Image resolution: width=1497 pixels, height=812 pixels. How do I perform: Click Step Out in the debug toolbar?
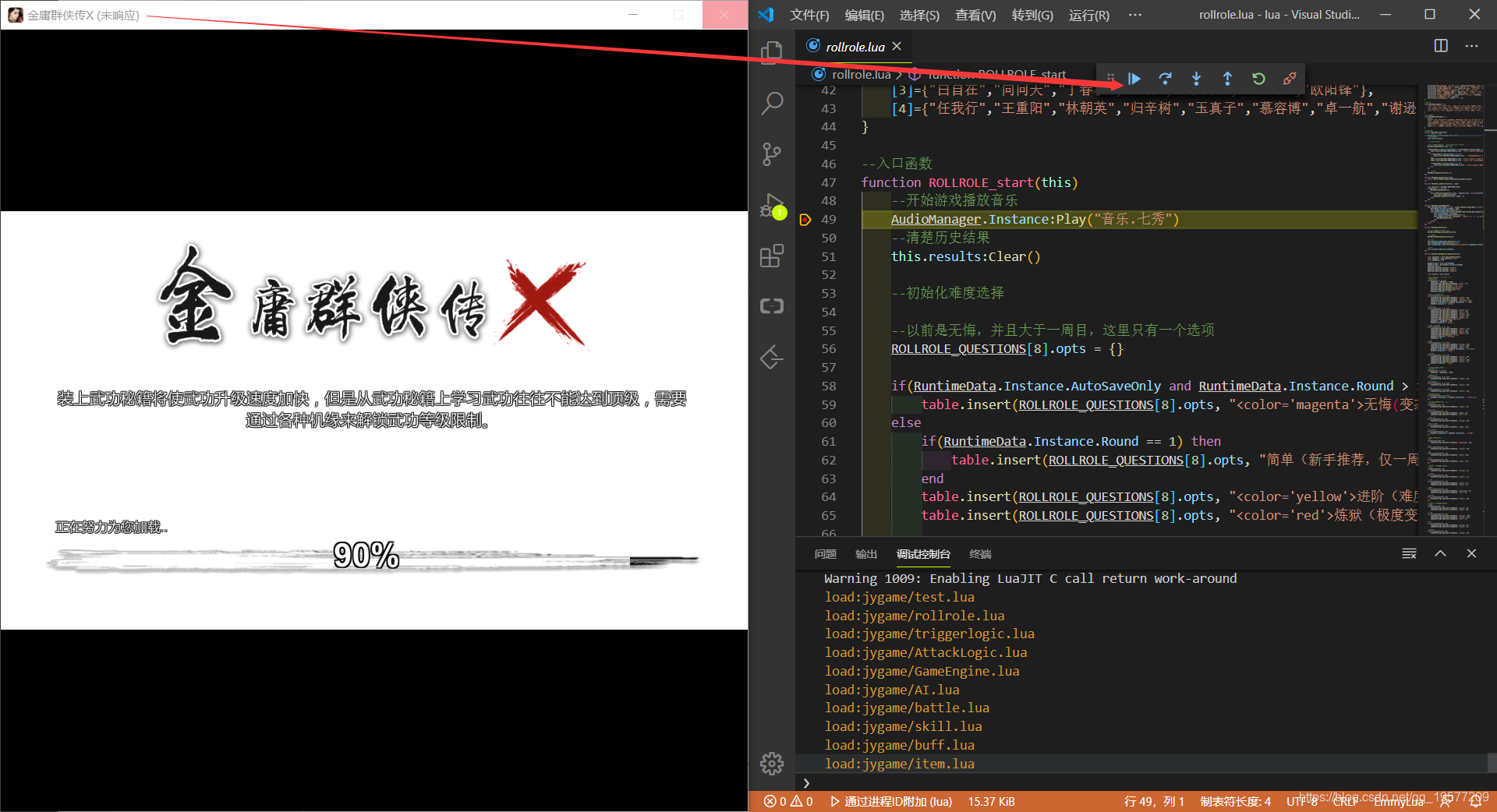tap(1227, 79)
